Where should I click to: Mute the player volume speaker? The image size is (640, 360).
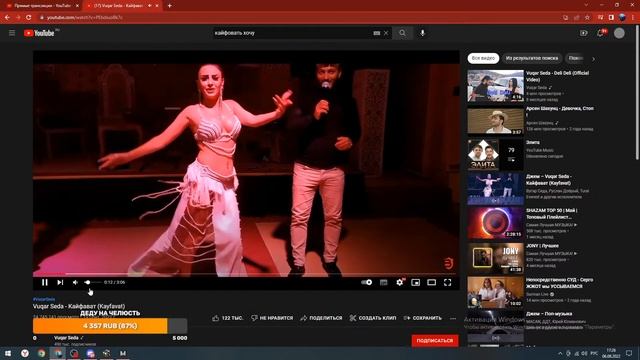[75, 282]
